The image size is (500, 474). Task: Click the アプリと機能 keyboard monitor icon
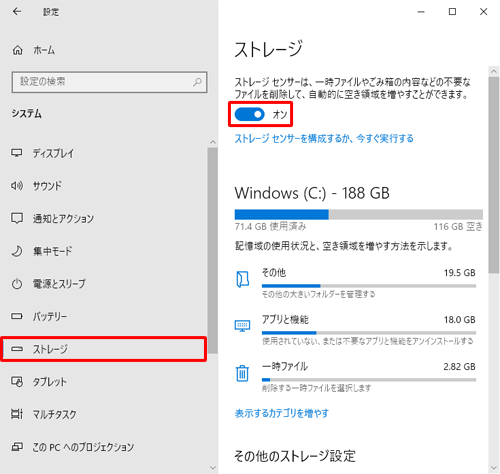click(x=242, y=326)
